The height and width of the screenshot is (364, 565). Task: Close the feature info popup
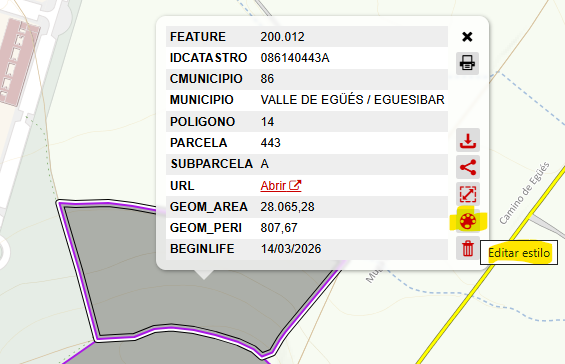(x=467, y=37)
